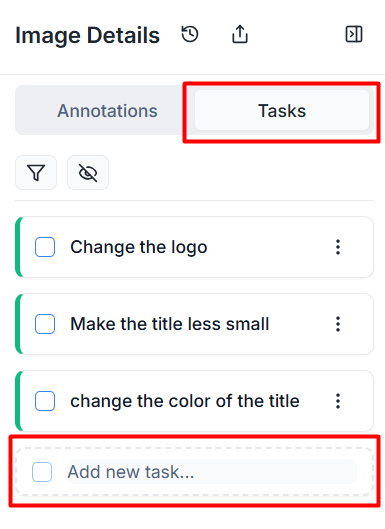
Task: Click the empty checkbox beside Add new task
Action: pos(42,472)
